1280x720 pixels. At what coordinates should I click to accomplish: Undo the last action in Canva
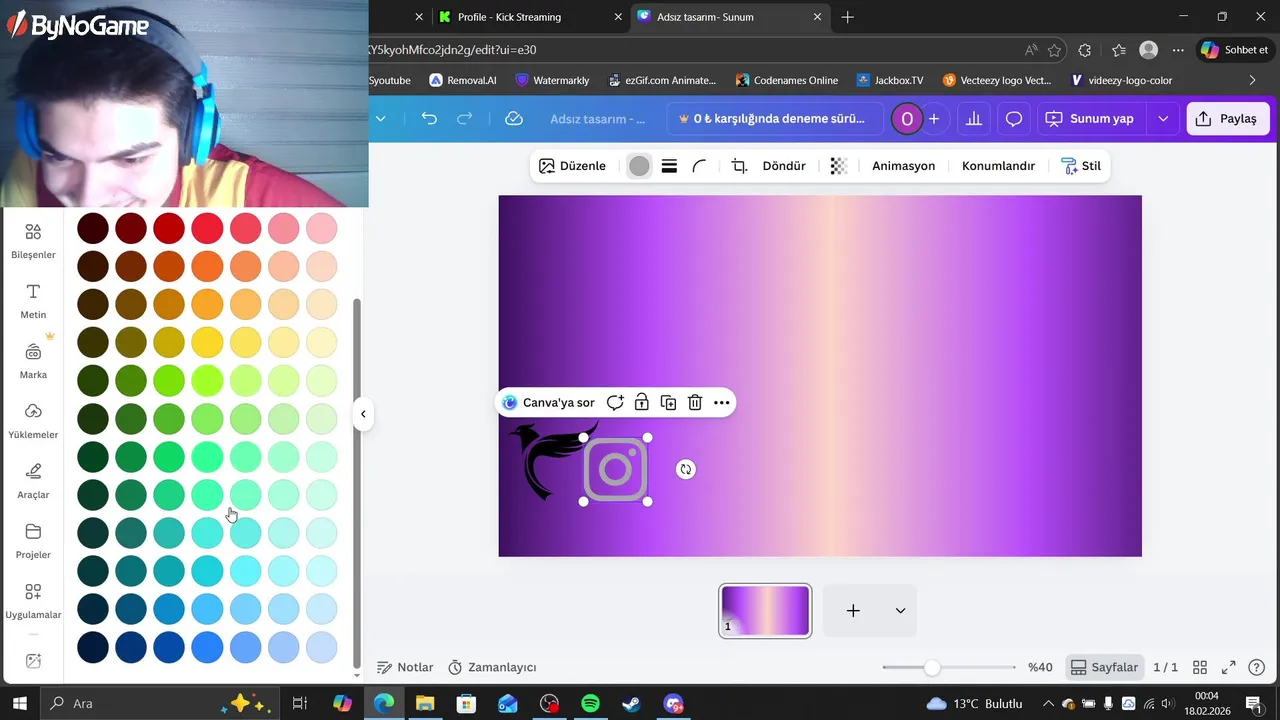pyautogui.click(x=429, y=118)
